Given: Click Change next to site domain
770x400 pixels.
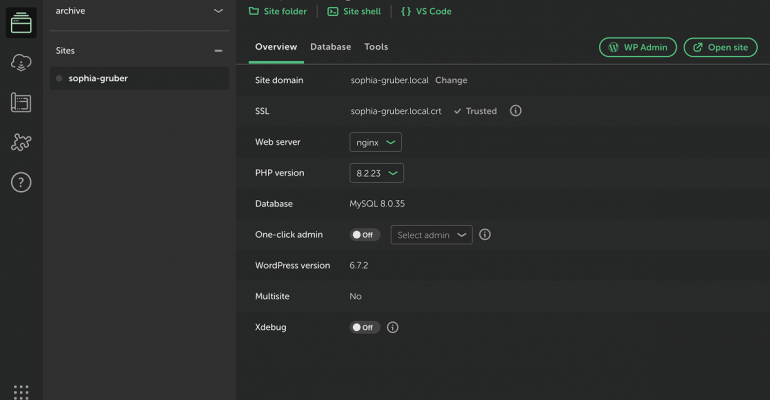Looking at the screenshot, I should pos(451,80).
